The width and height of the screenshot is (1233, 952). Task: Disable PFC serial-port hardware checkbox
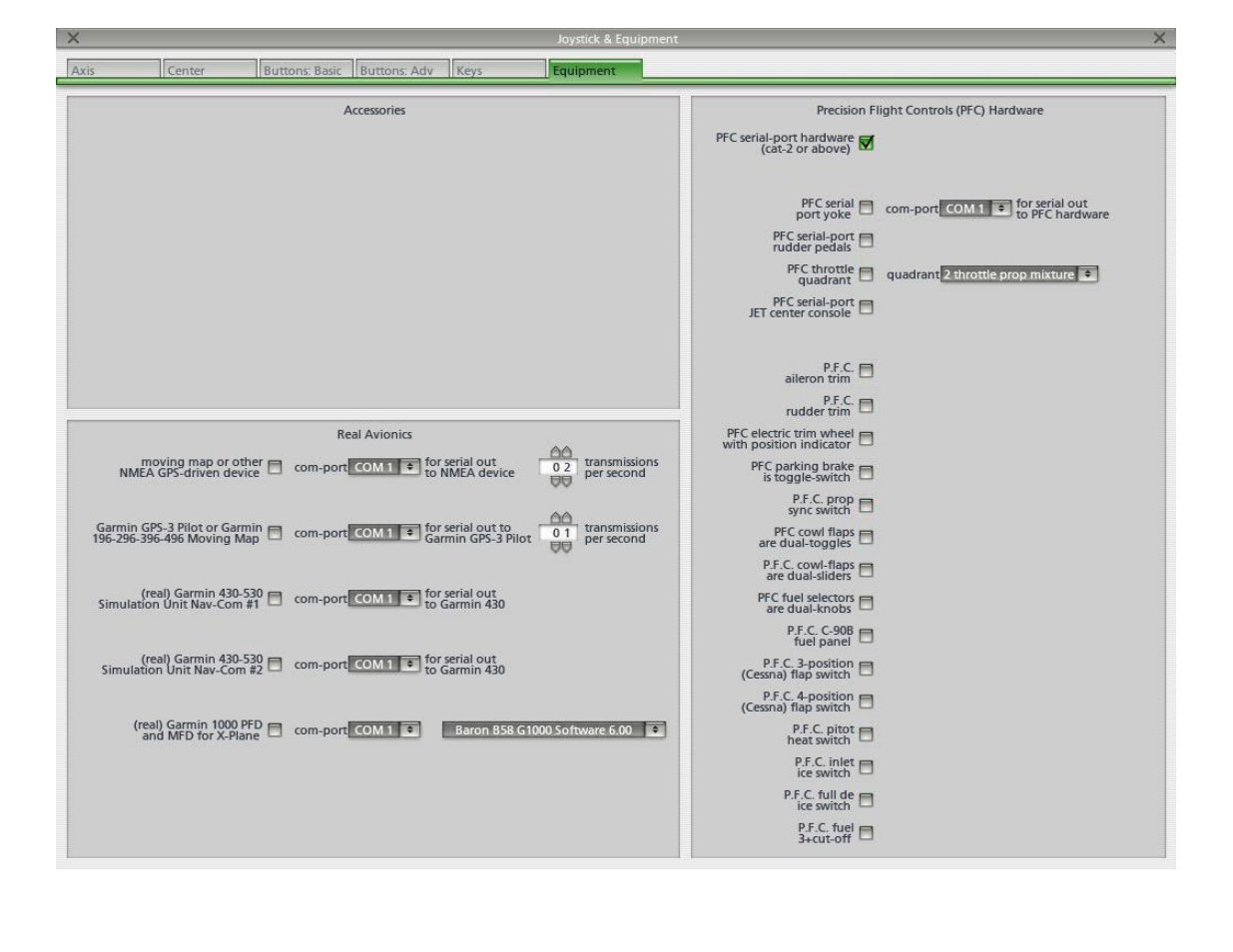(866, 144)
